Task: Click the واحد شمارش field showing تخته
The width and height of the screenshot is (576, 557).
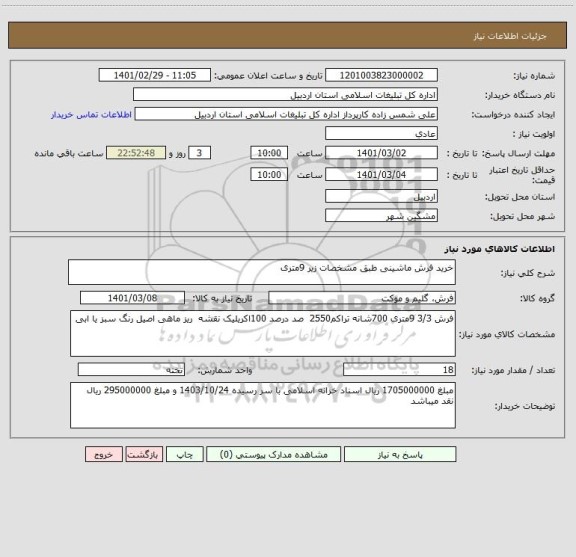Action: coord(131,370)
